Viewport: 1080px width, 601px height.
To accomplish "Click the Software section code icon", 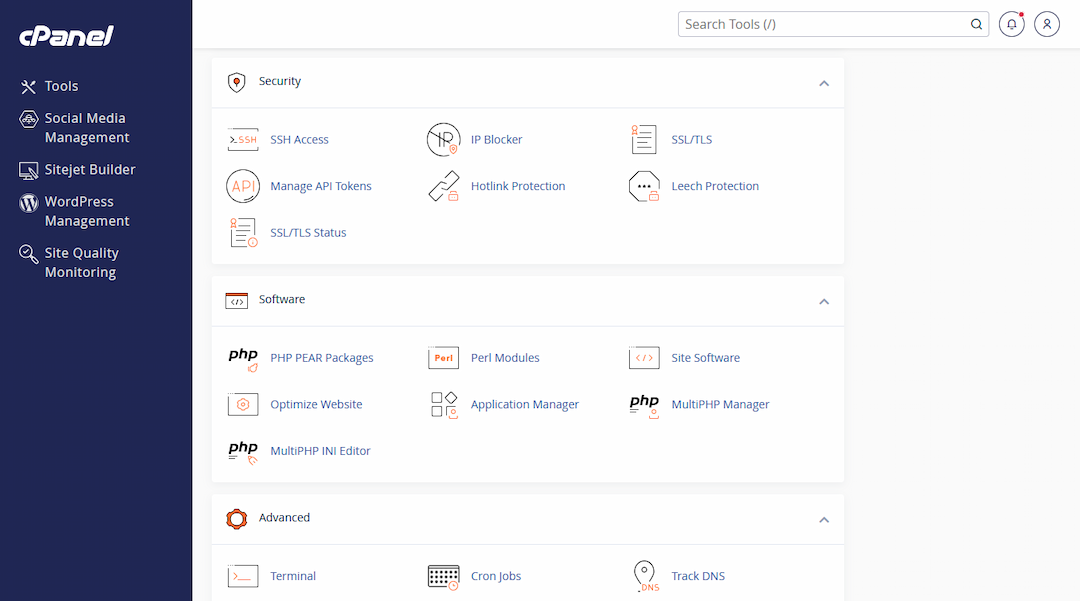I will 236,300.
